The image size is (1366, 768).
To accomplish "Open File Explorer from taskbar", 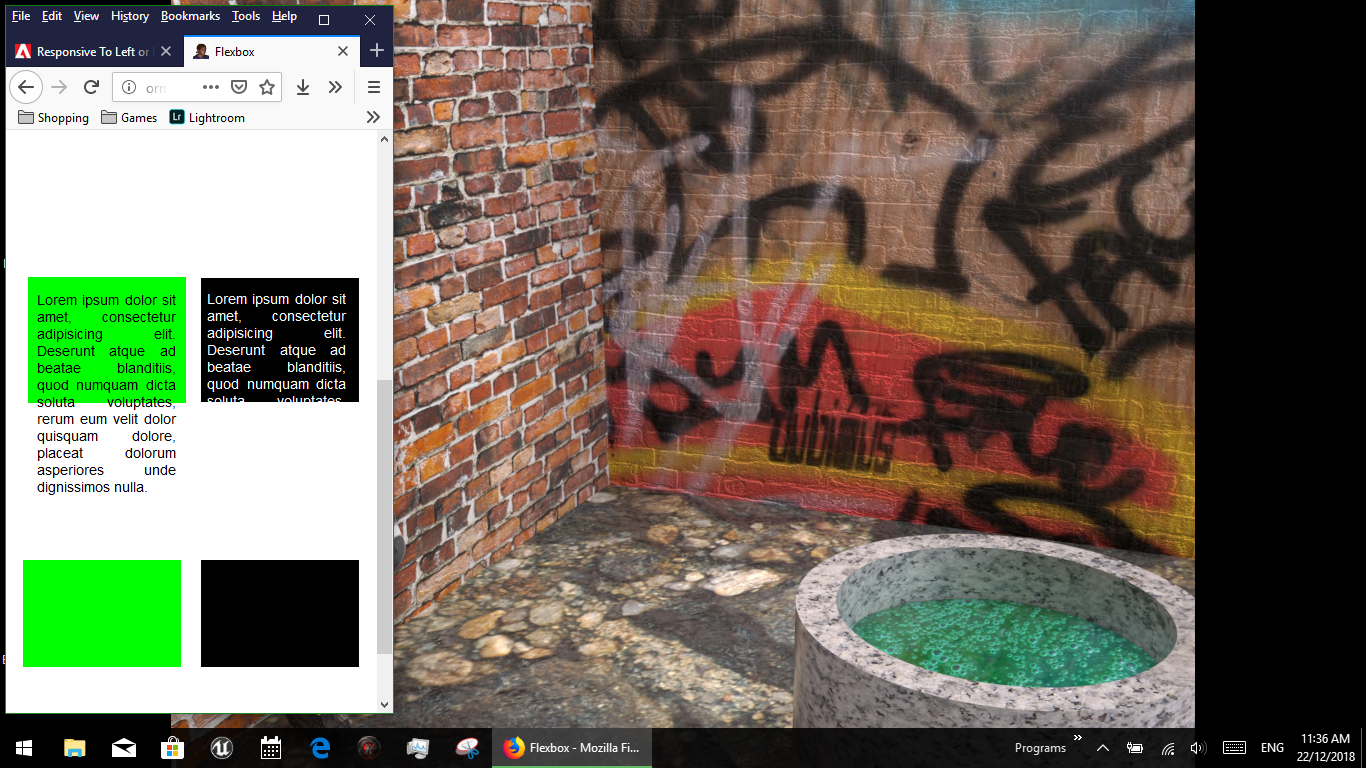I will [x=74, y=748].
